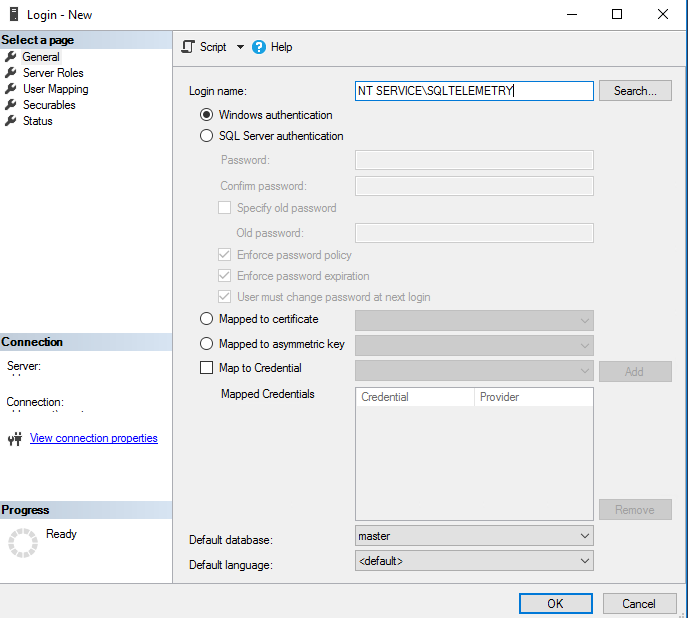The width and height of the screenshot is (688, 618).
Task: Open the Server Roles page
Action: tap(53, 73)
